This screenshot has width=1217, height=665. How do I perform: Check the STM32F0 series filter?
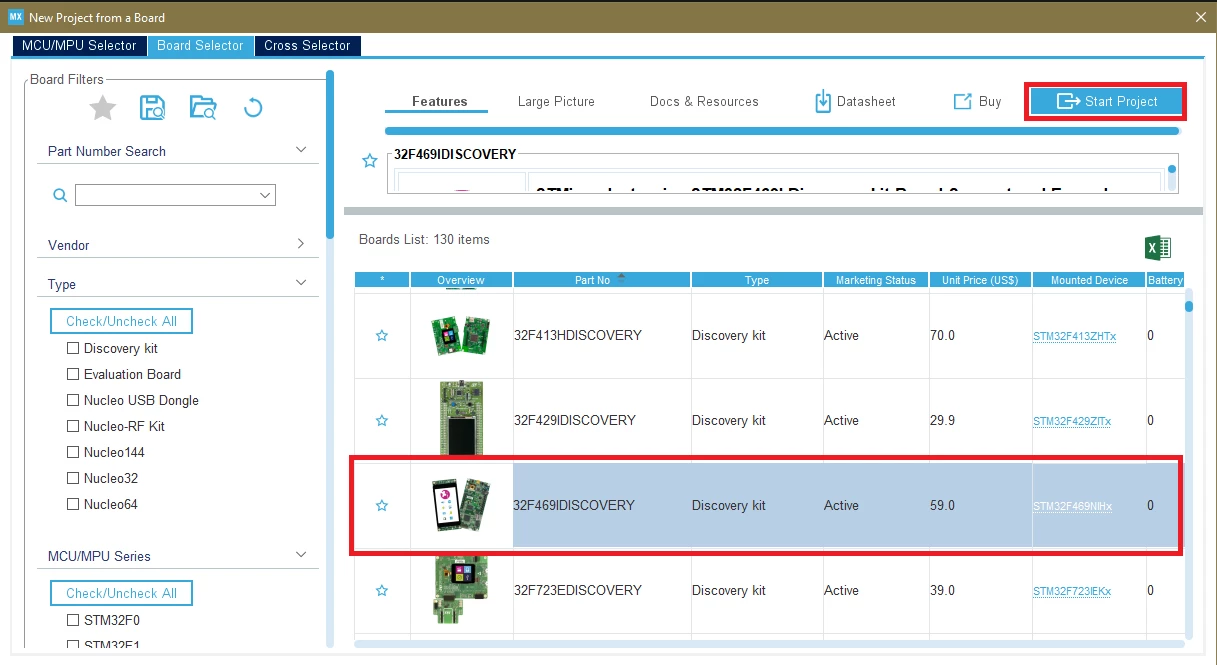(x=73, y=620)
